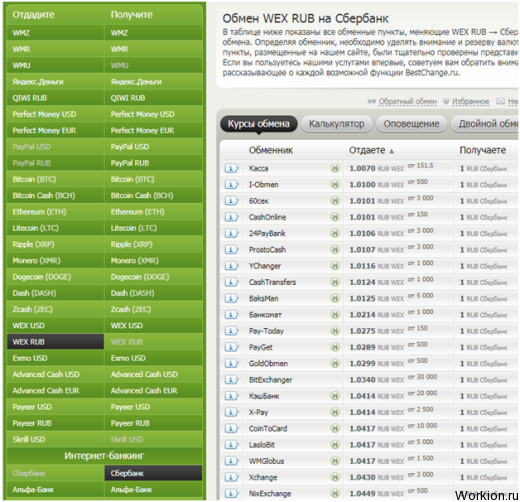The height and width of the screenshot is (502, 520).
Task: Select Яндекс.Деньги in Получите column
Action: click(153, 82)
